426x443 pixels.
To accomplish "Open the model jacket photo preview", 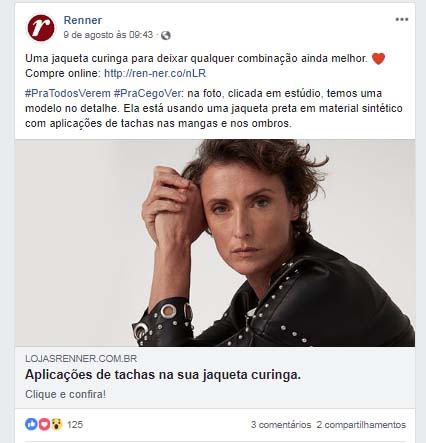I will tap(215, 243).
